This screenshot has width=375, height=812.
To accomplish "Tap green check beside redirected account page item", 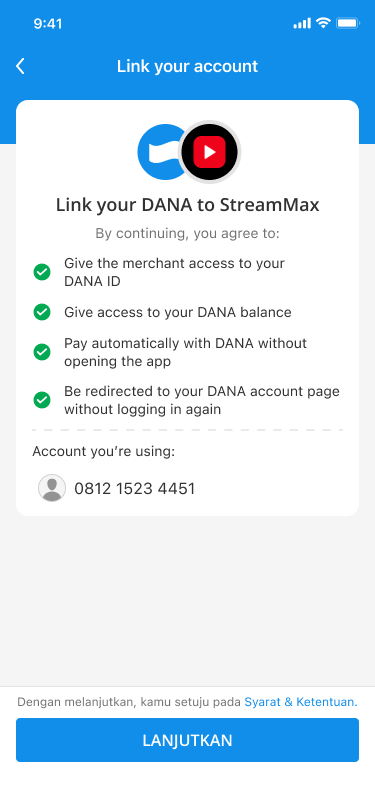I will (x=42, y=400).
